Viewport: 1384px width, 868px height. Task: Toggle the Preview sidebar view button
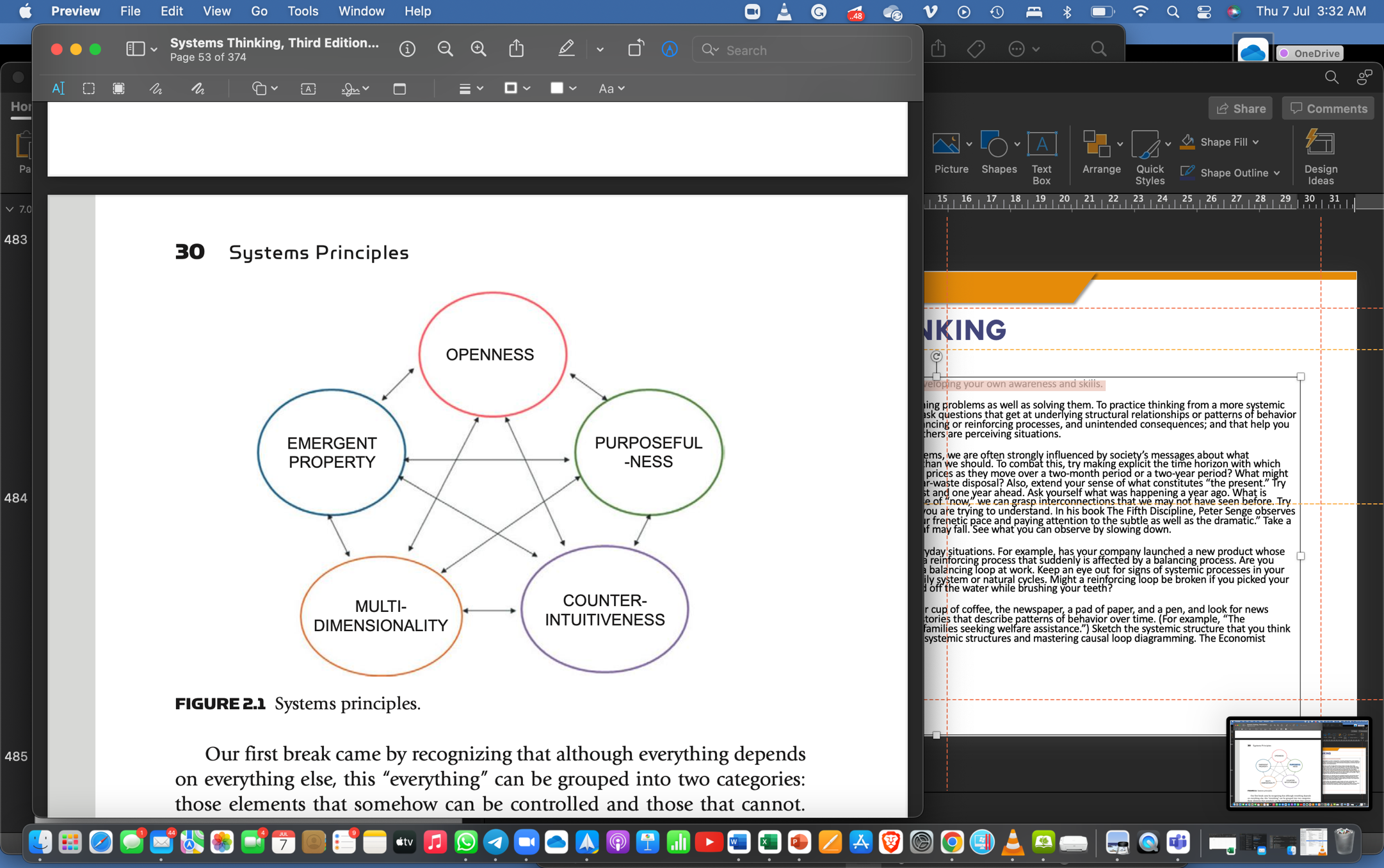click(x=135, y=49)
